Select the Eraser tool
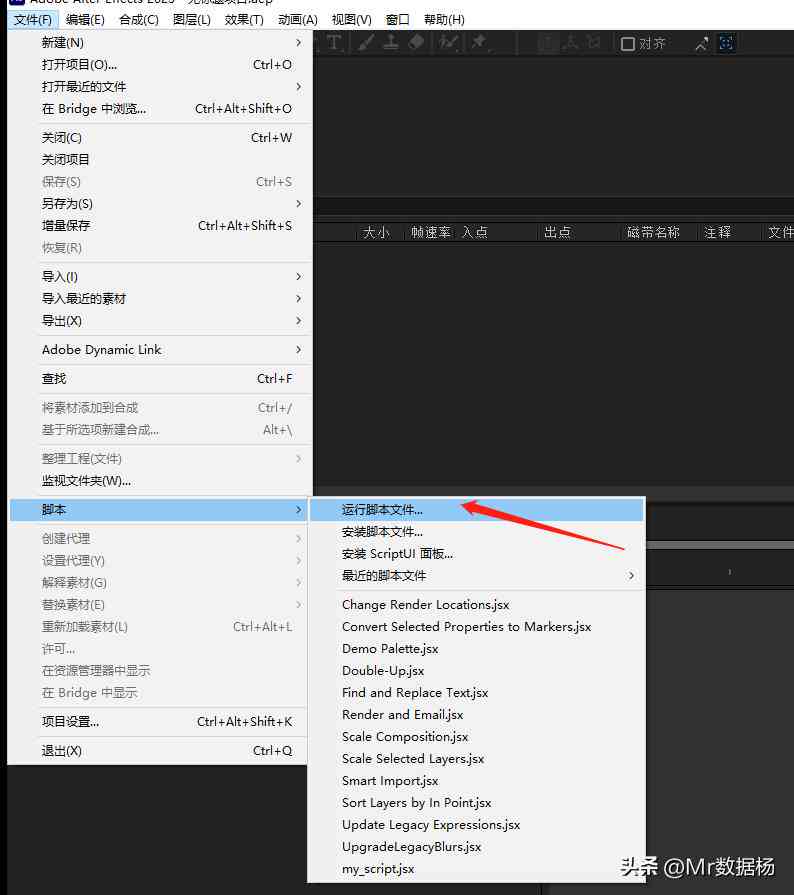 417,43
